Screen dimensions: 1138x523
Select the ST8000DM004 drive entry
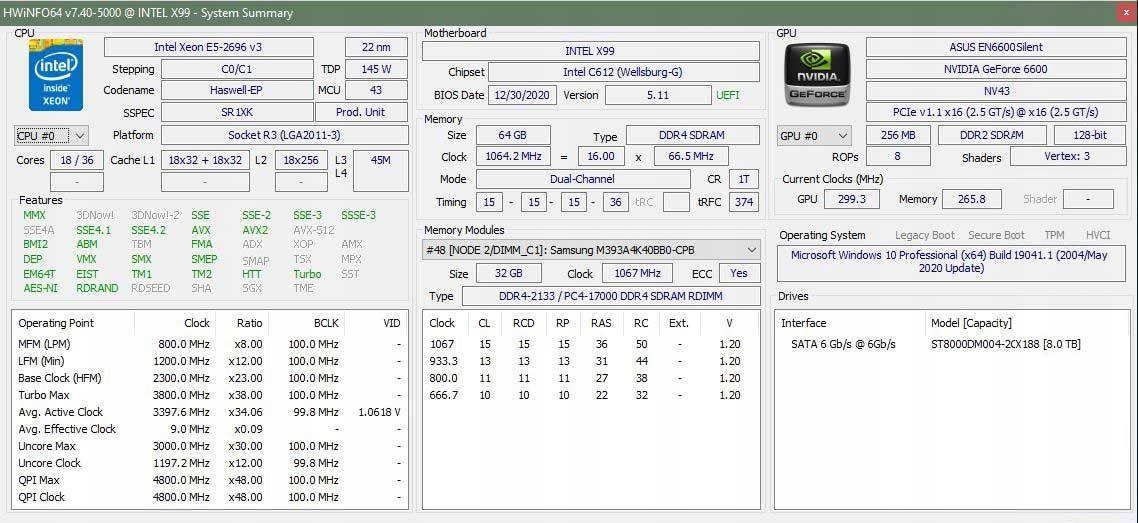(x=1005, y=344)
